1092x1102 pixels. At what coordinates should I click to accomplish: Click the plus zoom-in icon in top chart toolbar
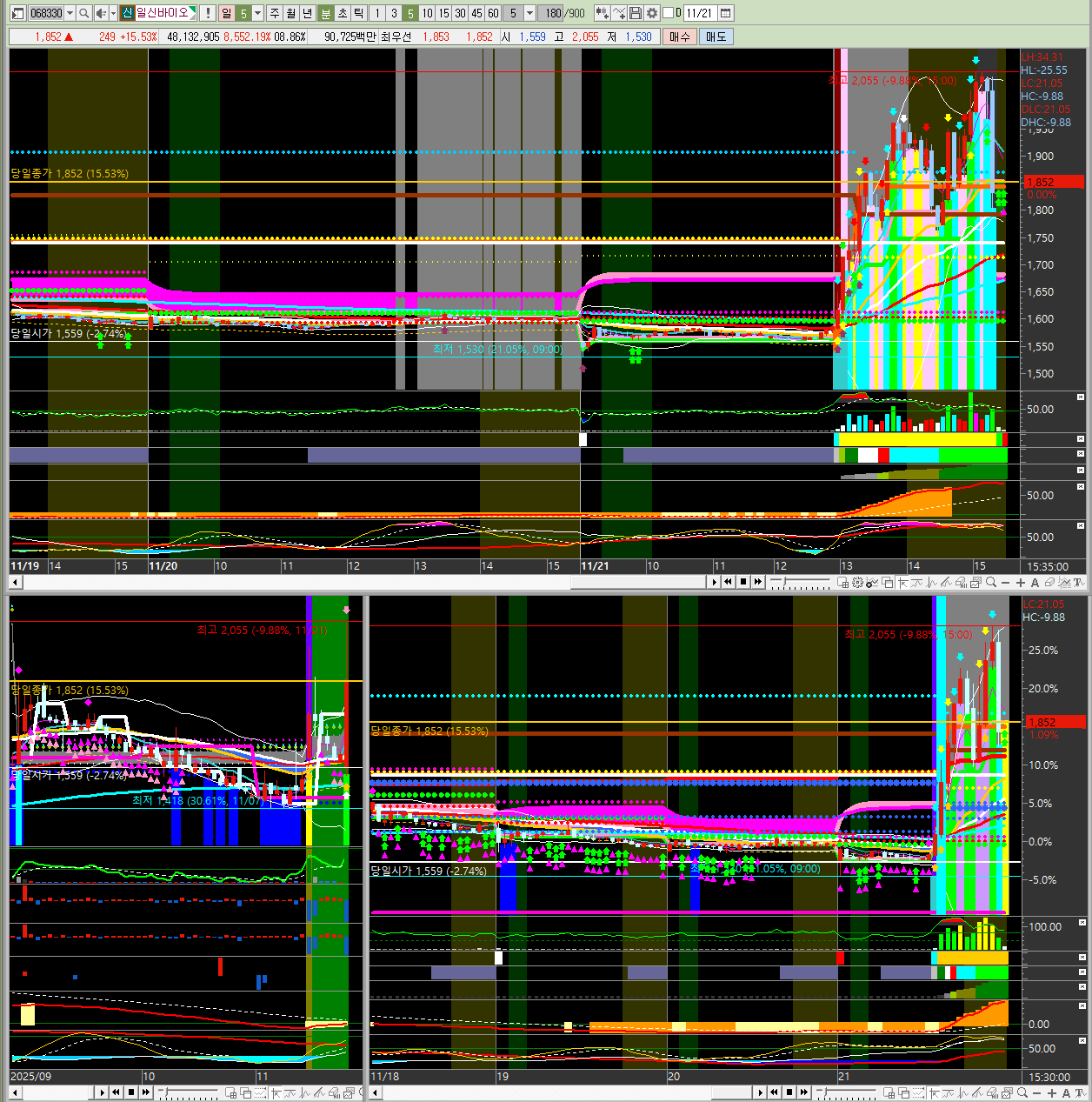coord(1021,582)
